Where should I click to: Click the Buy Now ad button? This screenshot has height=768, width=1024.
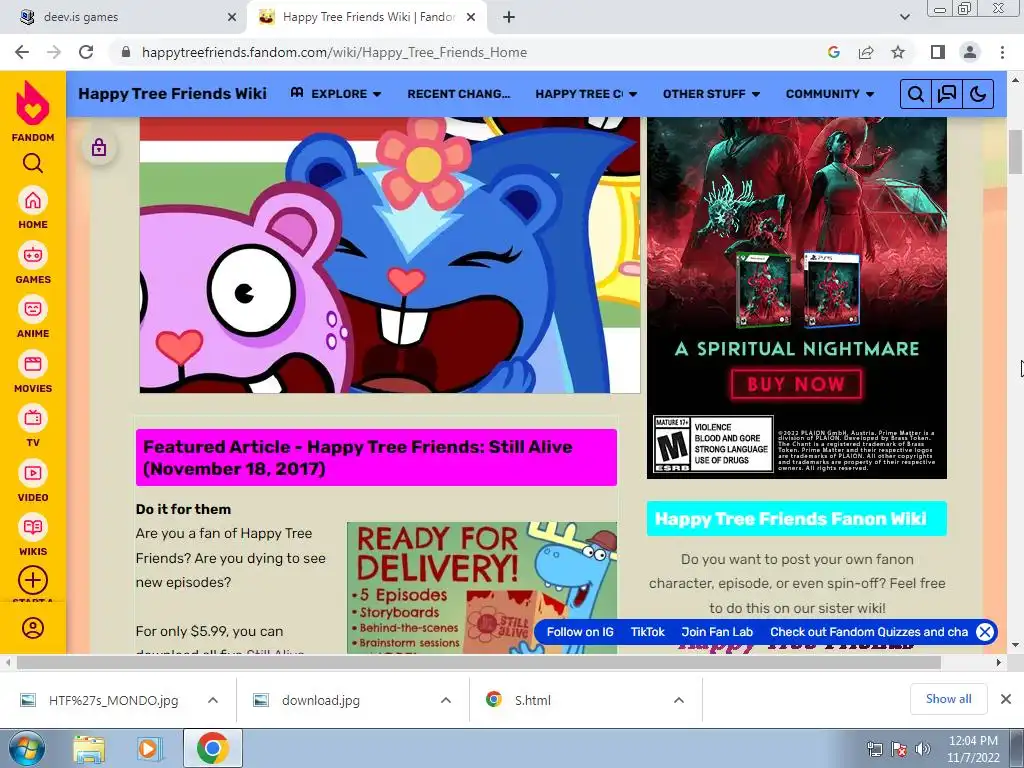click(x=796, y=384)
